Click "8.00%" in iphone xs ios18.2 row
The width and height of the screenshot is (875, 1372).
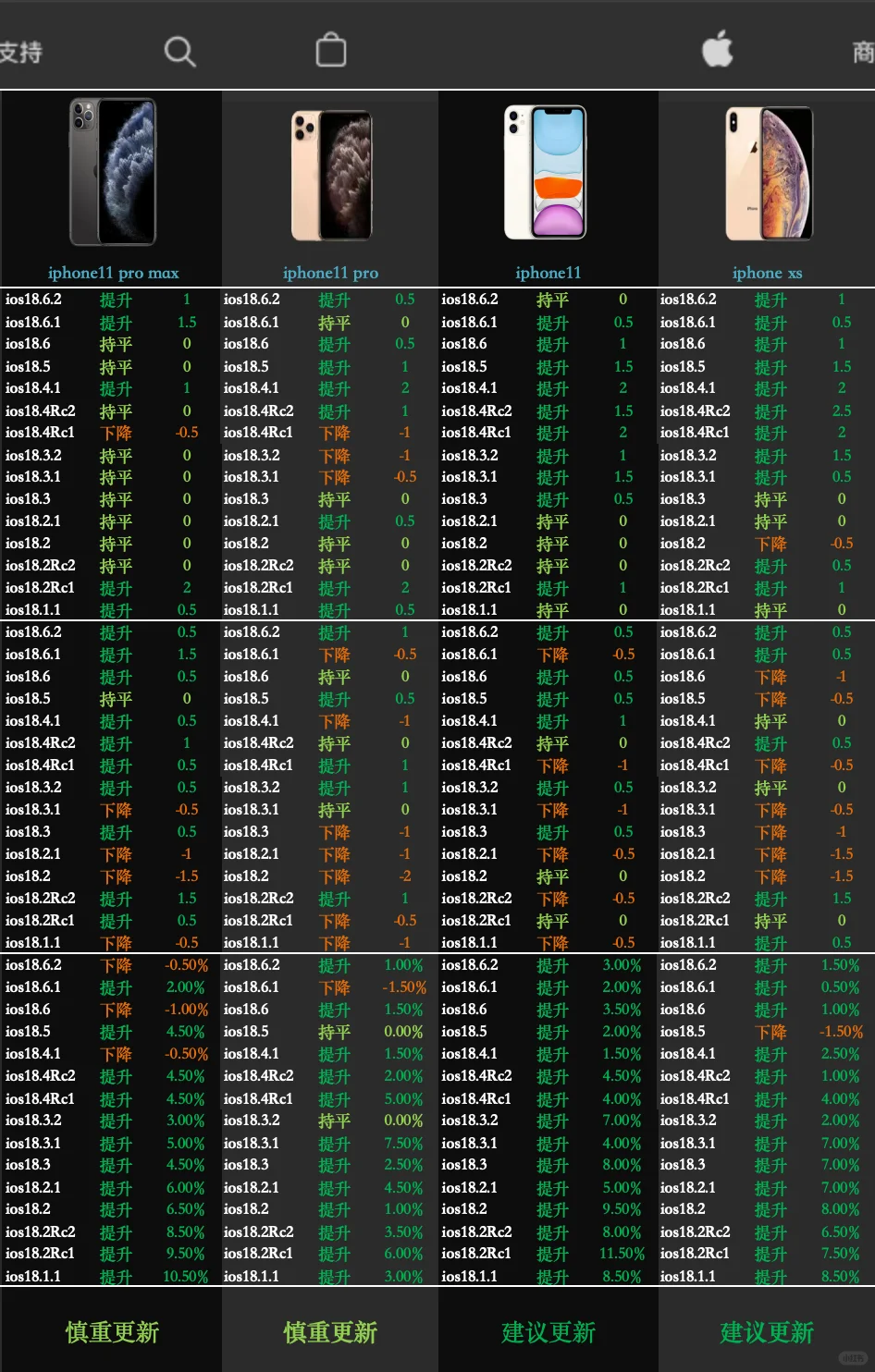coord(841,1209)
